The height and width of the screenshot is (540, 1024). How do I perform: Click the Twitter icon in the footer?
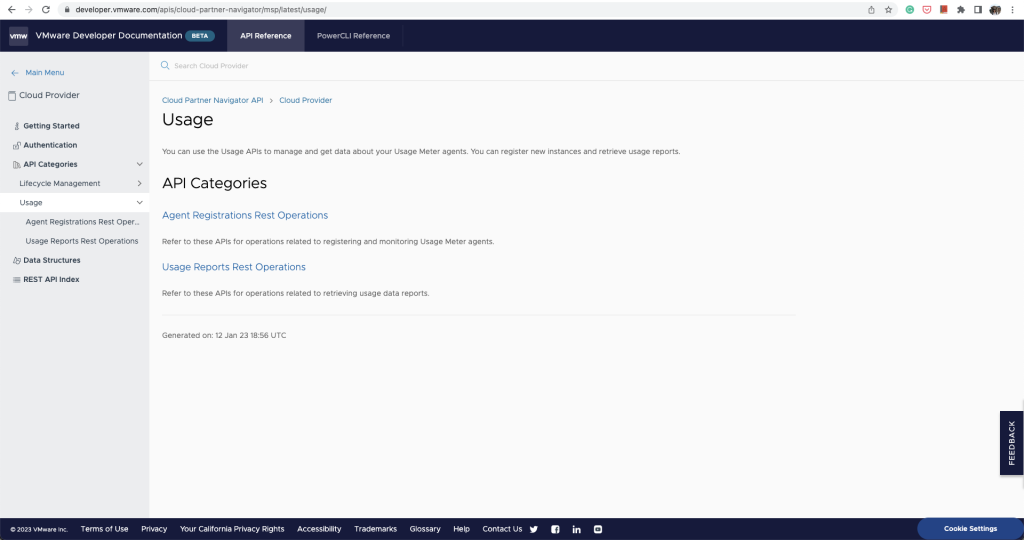pyautogui.click(x=534, y=530)
